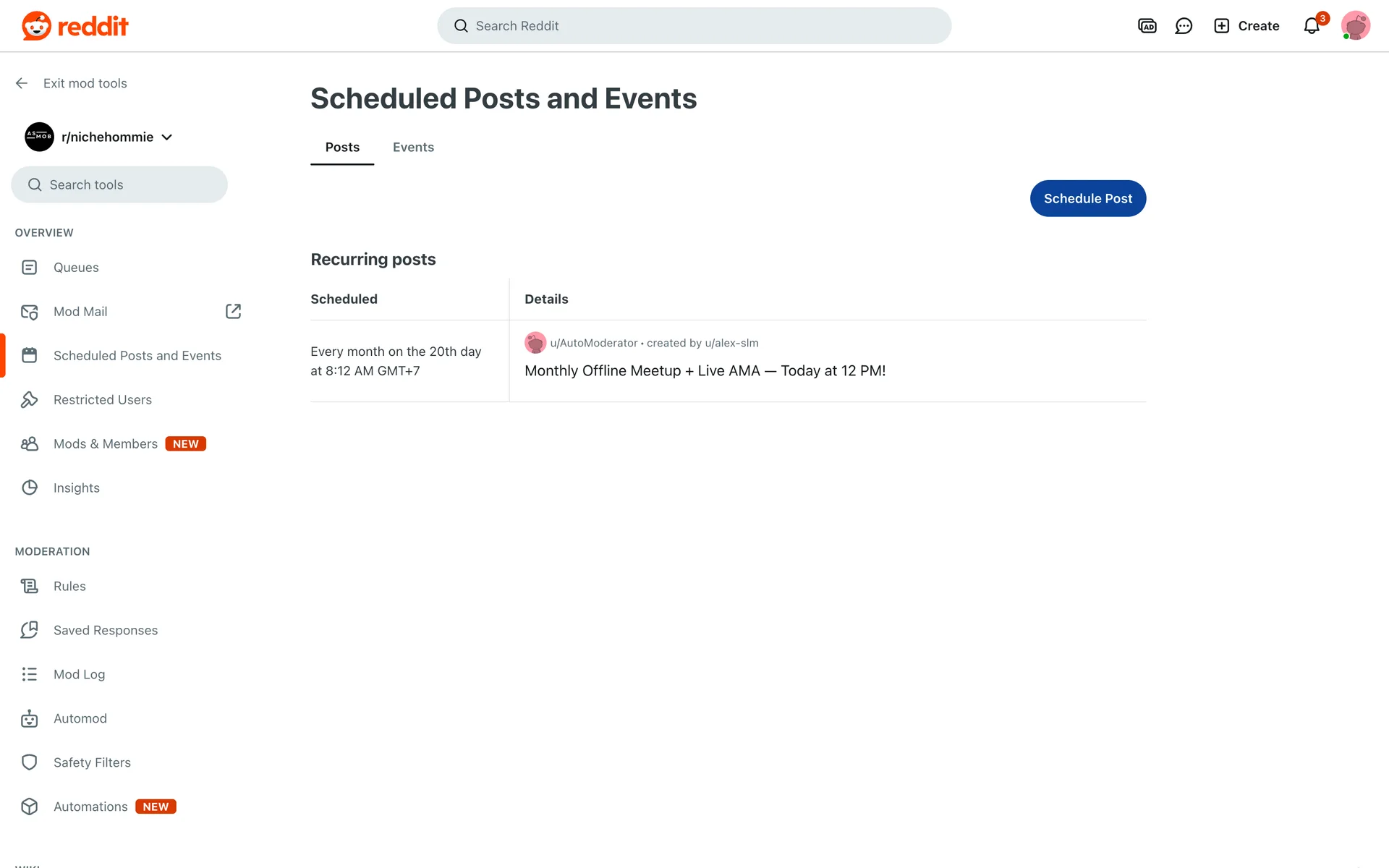Click the user avatar in header

coord(1355,26)
